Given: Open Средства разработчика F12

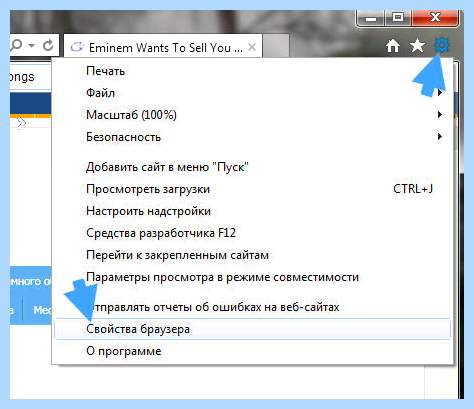Looking at the screenshot, I should [253, 233].
